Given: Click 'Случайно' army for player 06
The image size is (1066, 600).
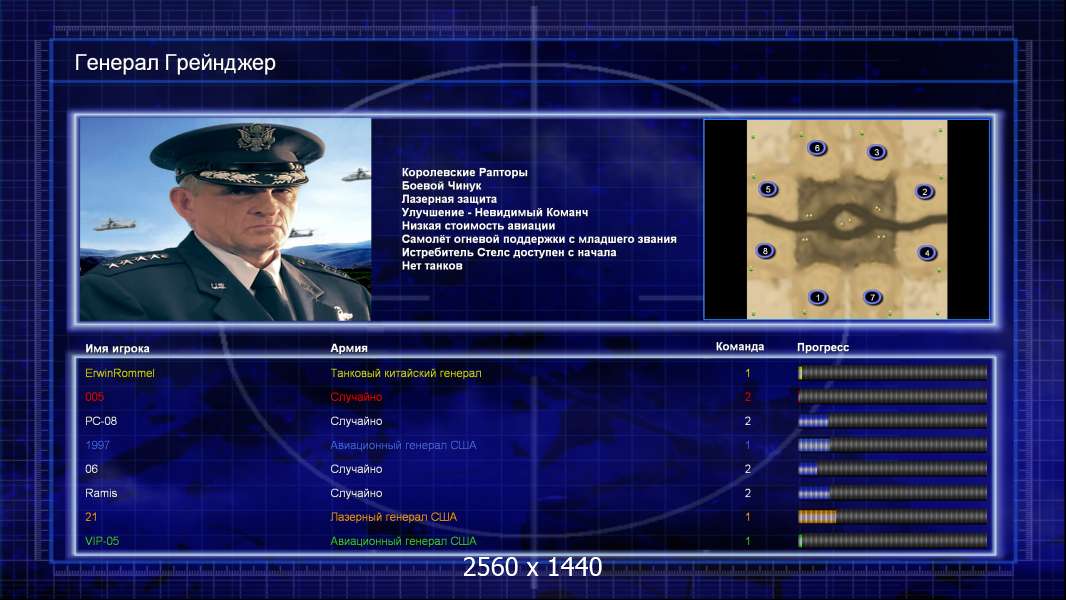Looking at the screenshot, I should coord(356,469).
